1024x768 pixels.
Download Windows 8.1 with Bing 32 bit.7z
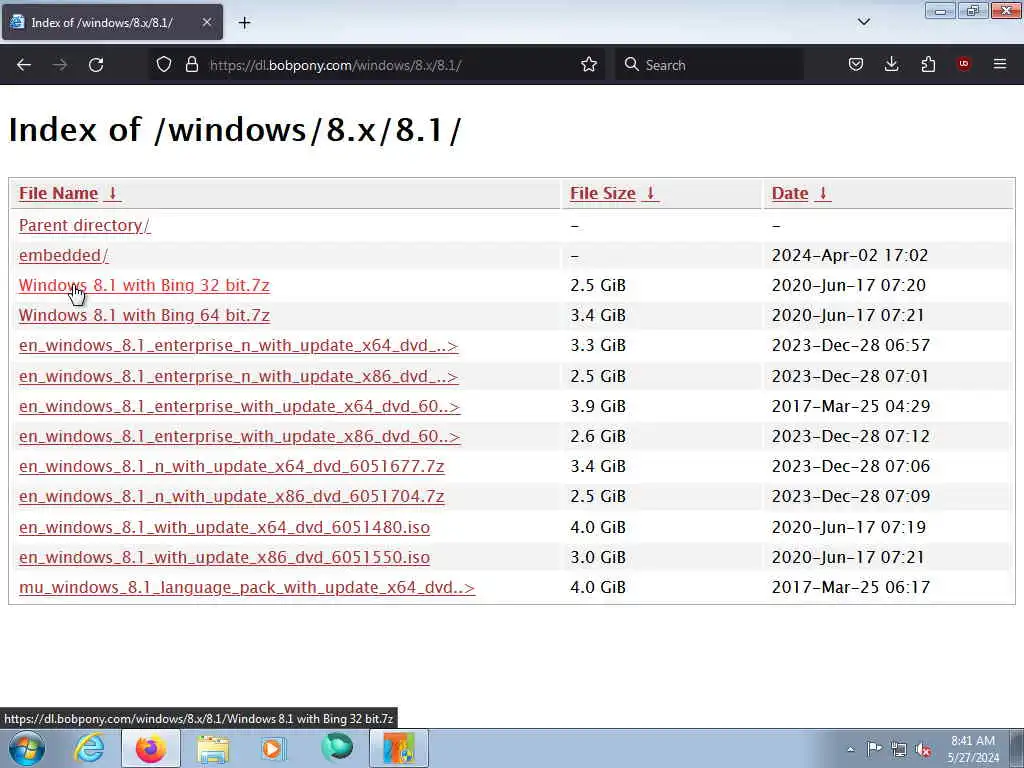144,285
